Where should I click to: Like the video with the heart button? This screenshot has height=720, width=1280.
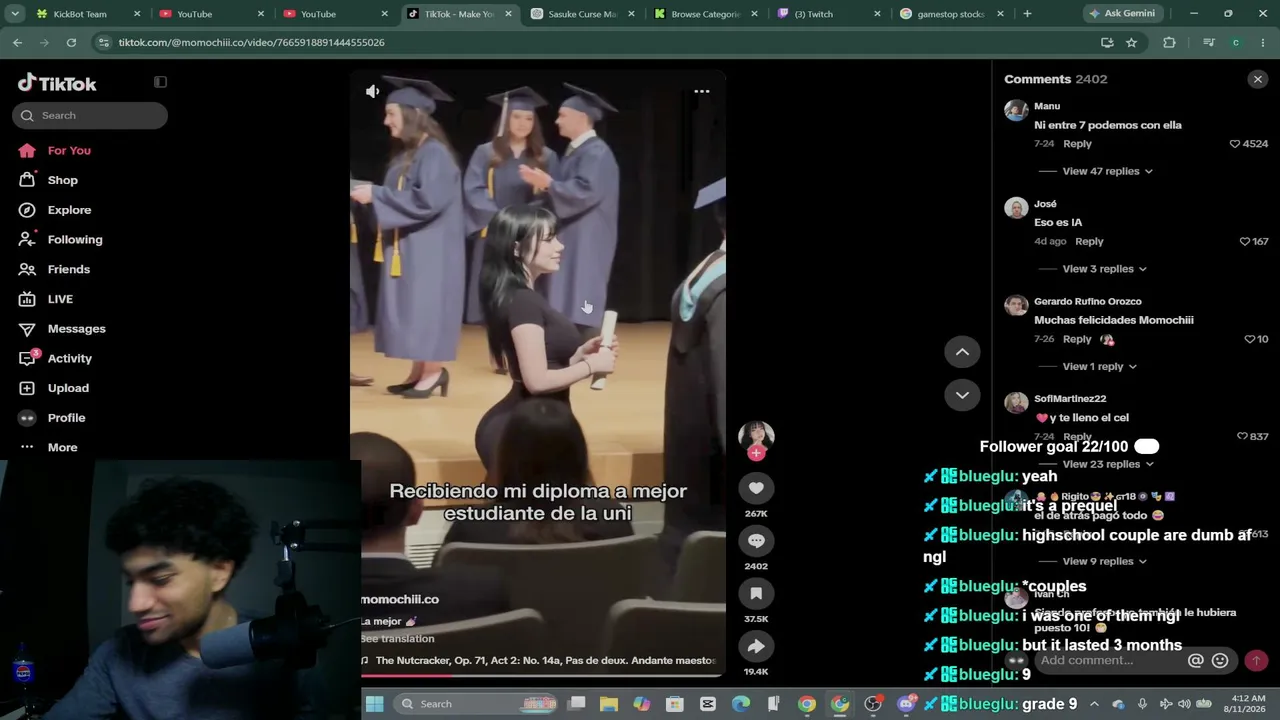point(756,488)
